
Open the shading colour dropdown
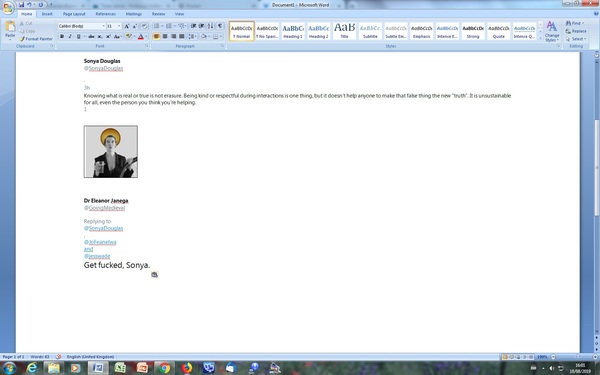[x=209, y=36]
